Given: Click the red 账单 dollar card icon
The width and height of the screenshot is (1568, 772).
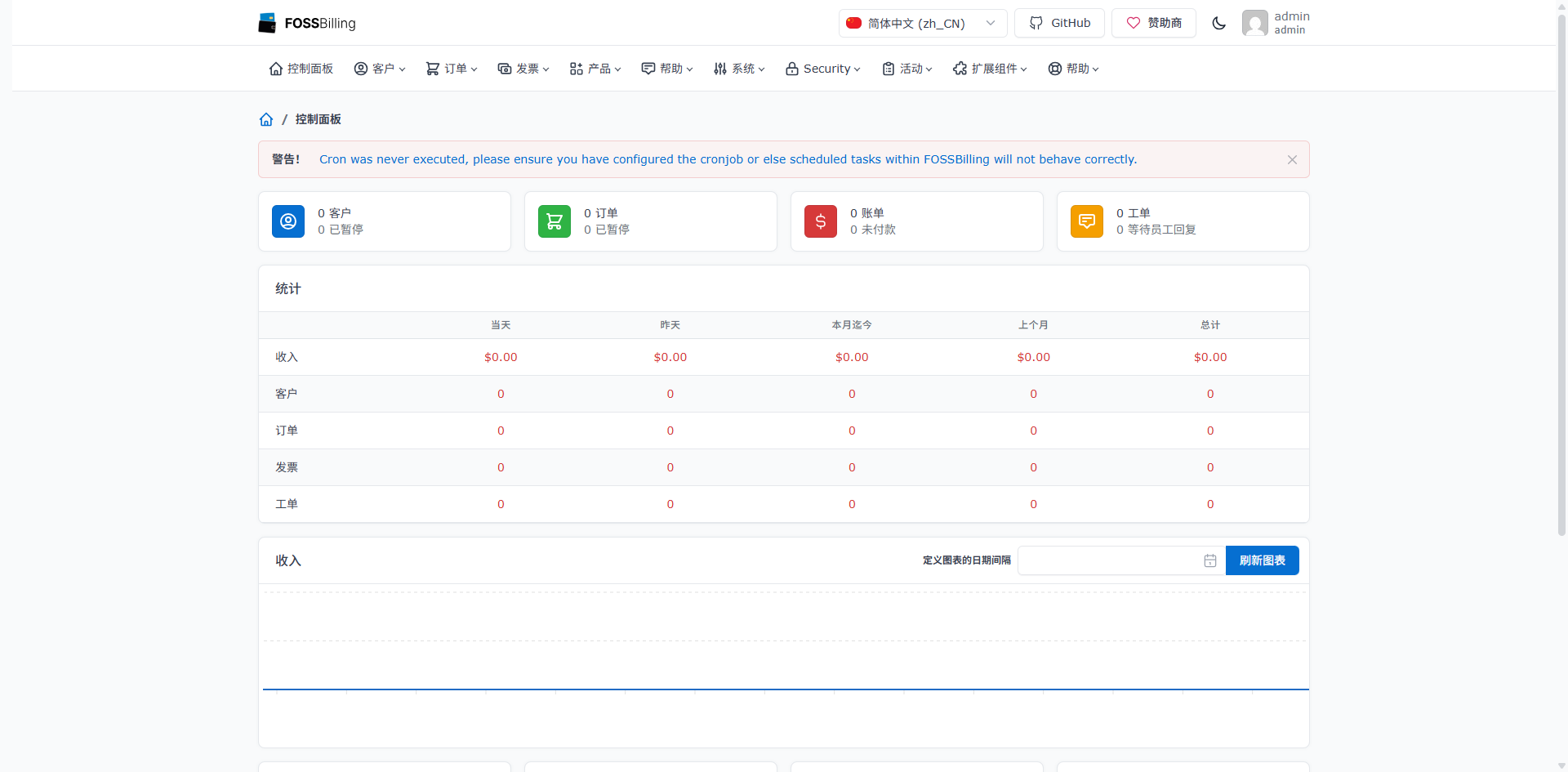Looking at the screenshot, I should (x=821, y=221).
